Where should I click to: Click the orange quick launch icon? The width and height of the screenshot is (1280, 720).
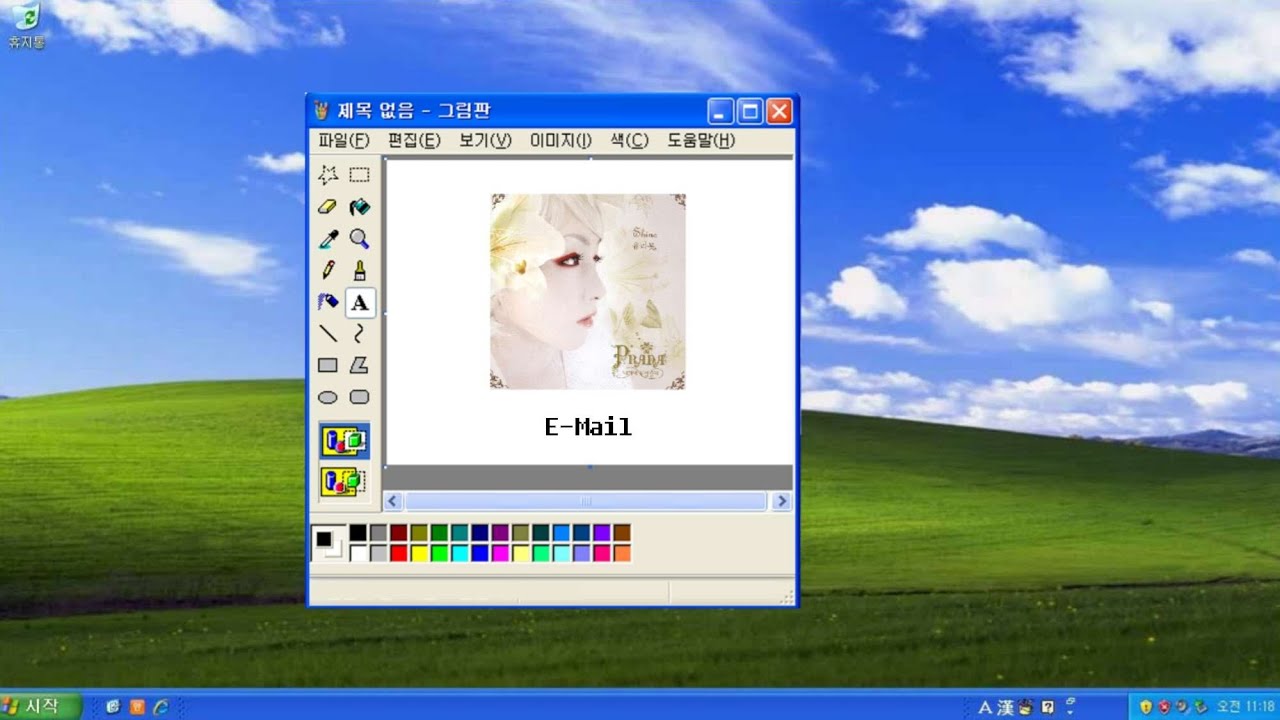pyautogui.click(x=137, y=706)
